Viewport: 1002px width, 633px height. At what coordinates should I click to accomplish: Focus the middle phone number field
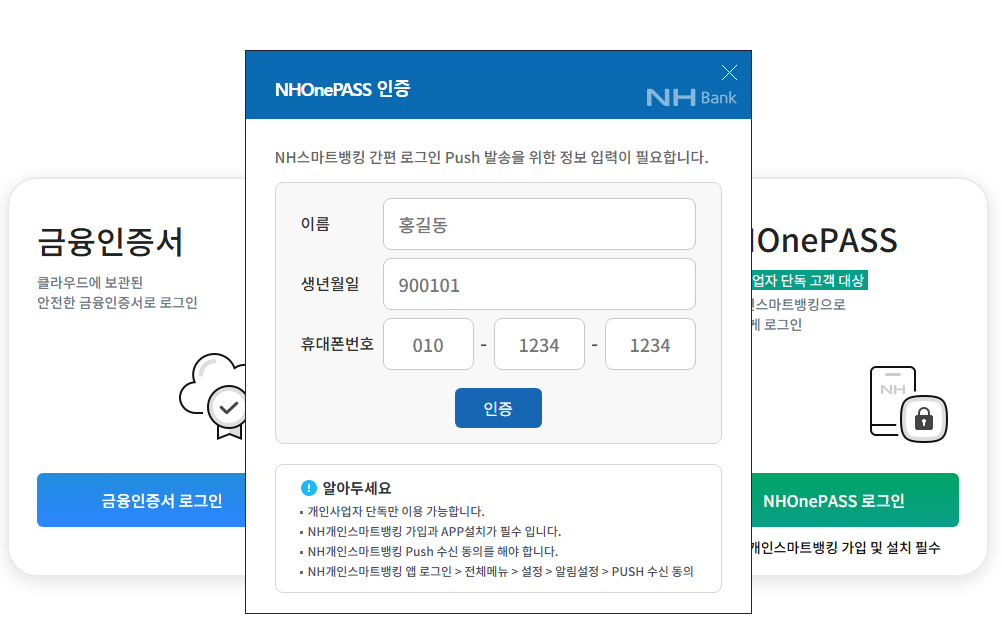(539, 344)
